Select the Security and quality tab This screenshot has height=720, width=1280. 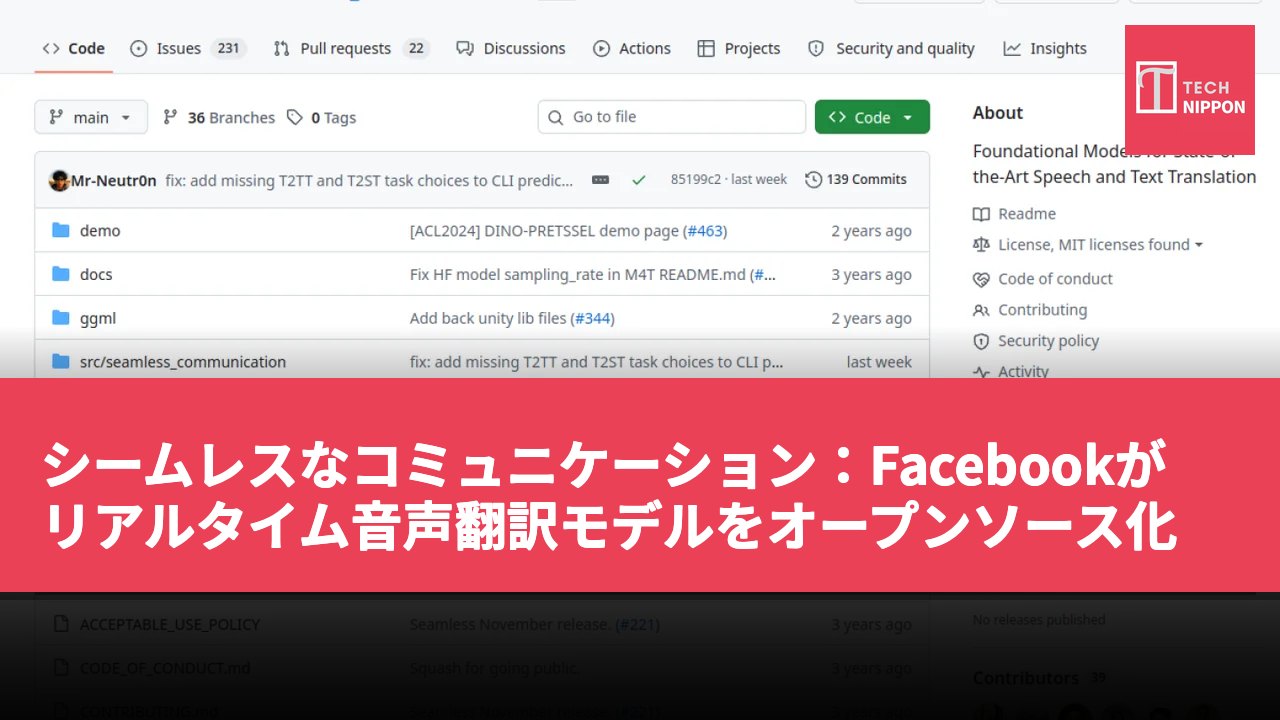tap(891, 48)
